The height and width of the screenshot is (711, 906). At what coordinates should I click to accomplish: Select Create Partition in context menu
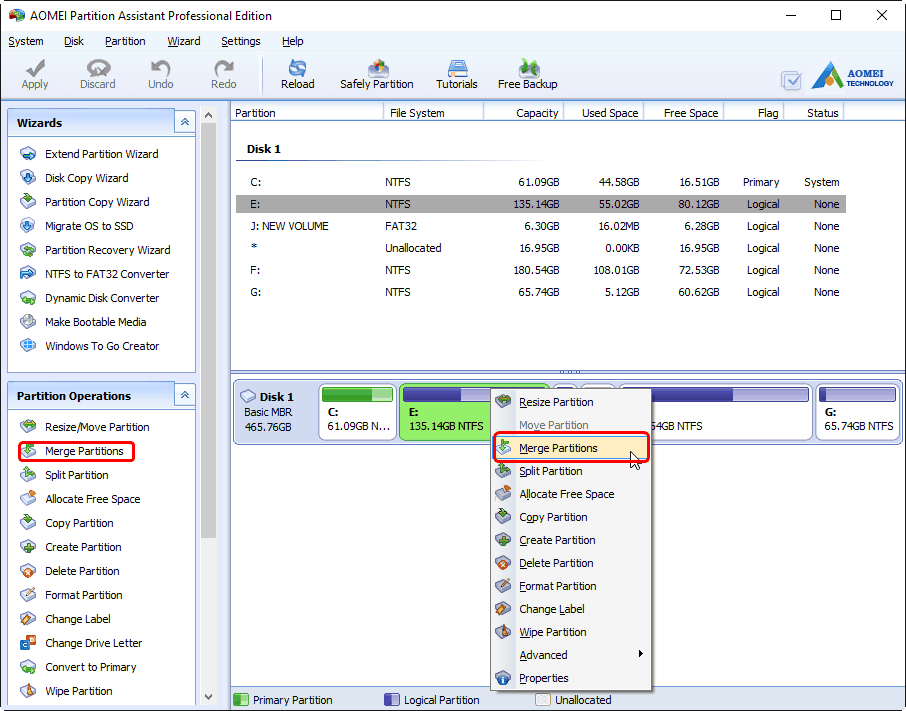pyautogui.click(x=571, y=541)
